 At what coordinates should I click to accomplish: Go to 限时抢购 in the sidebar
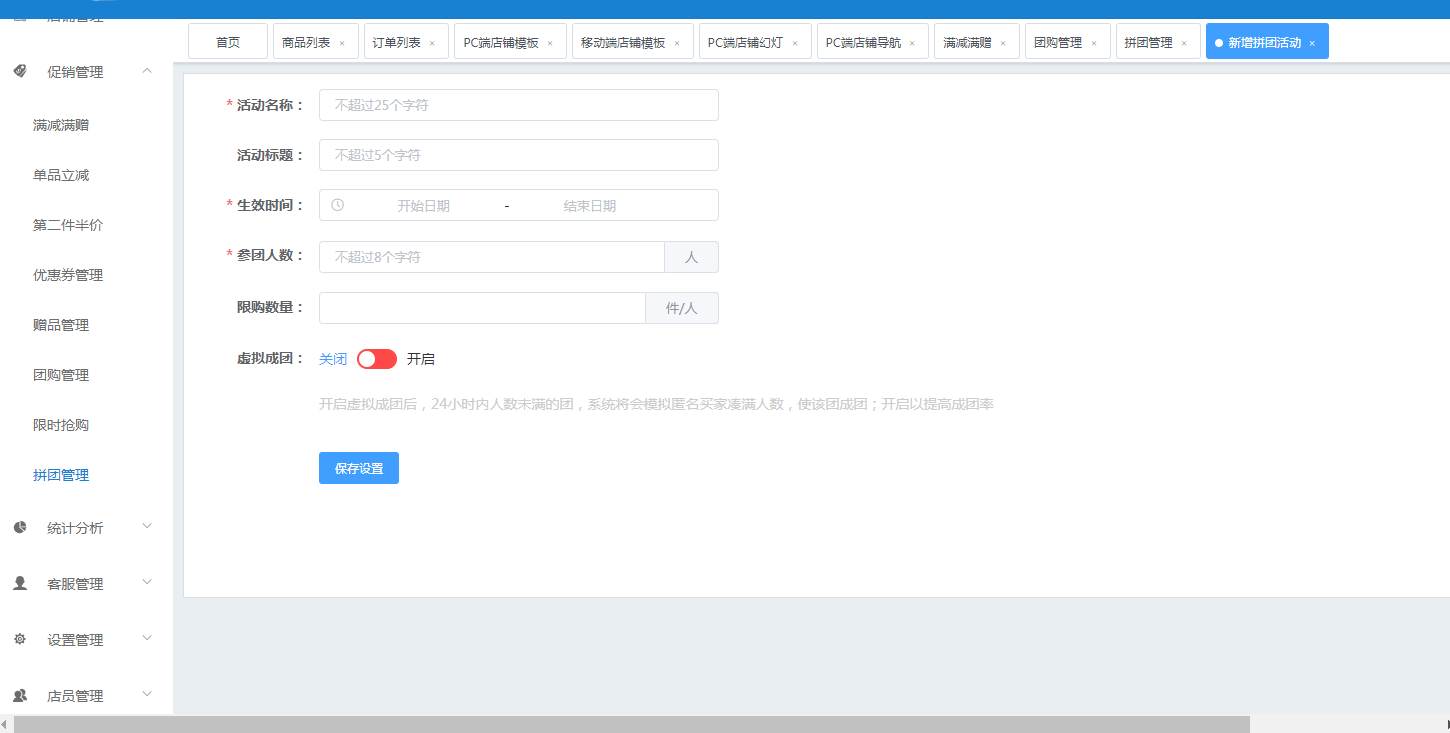click(x=61, y=425)
